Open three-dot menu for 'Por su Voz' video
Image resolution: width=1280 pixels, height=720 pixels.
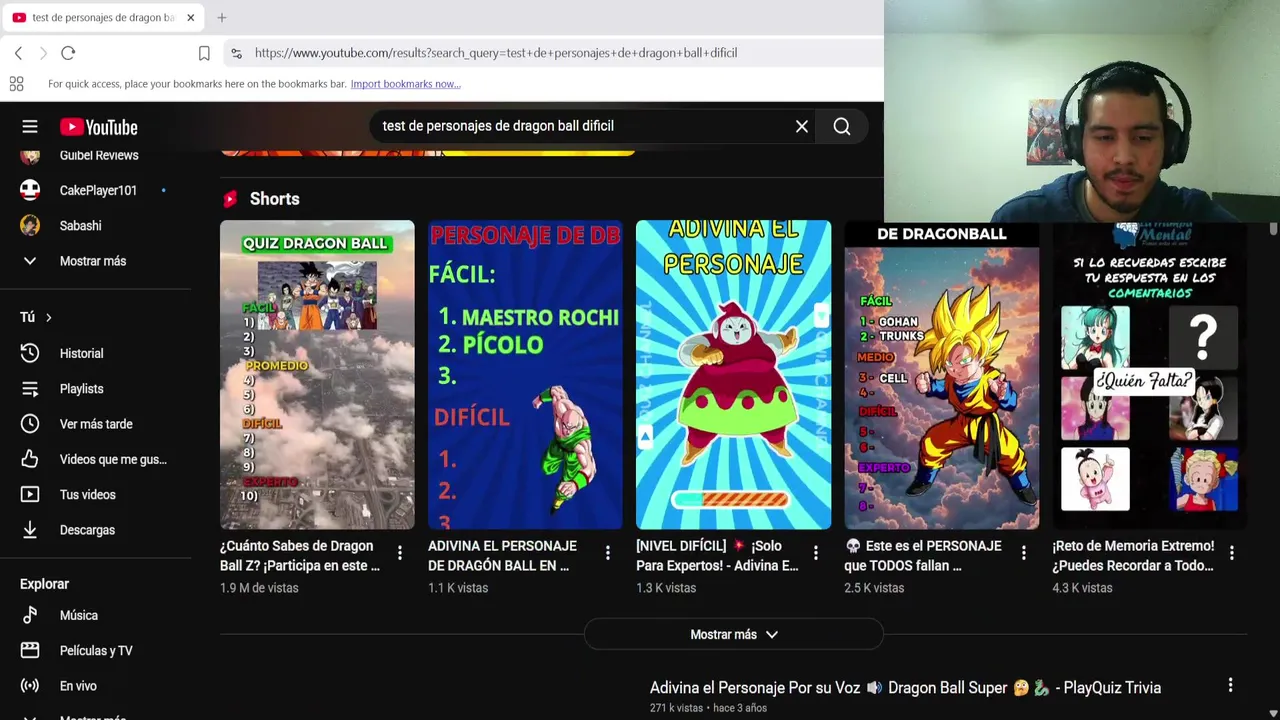[x=1230, y=685]
